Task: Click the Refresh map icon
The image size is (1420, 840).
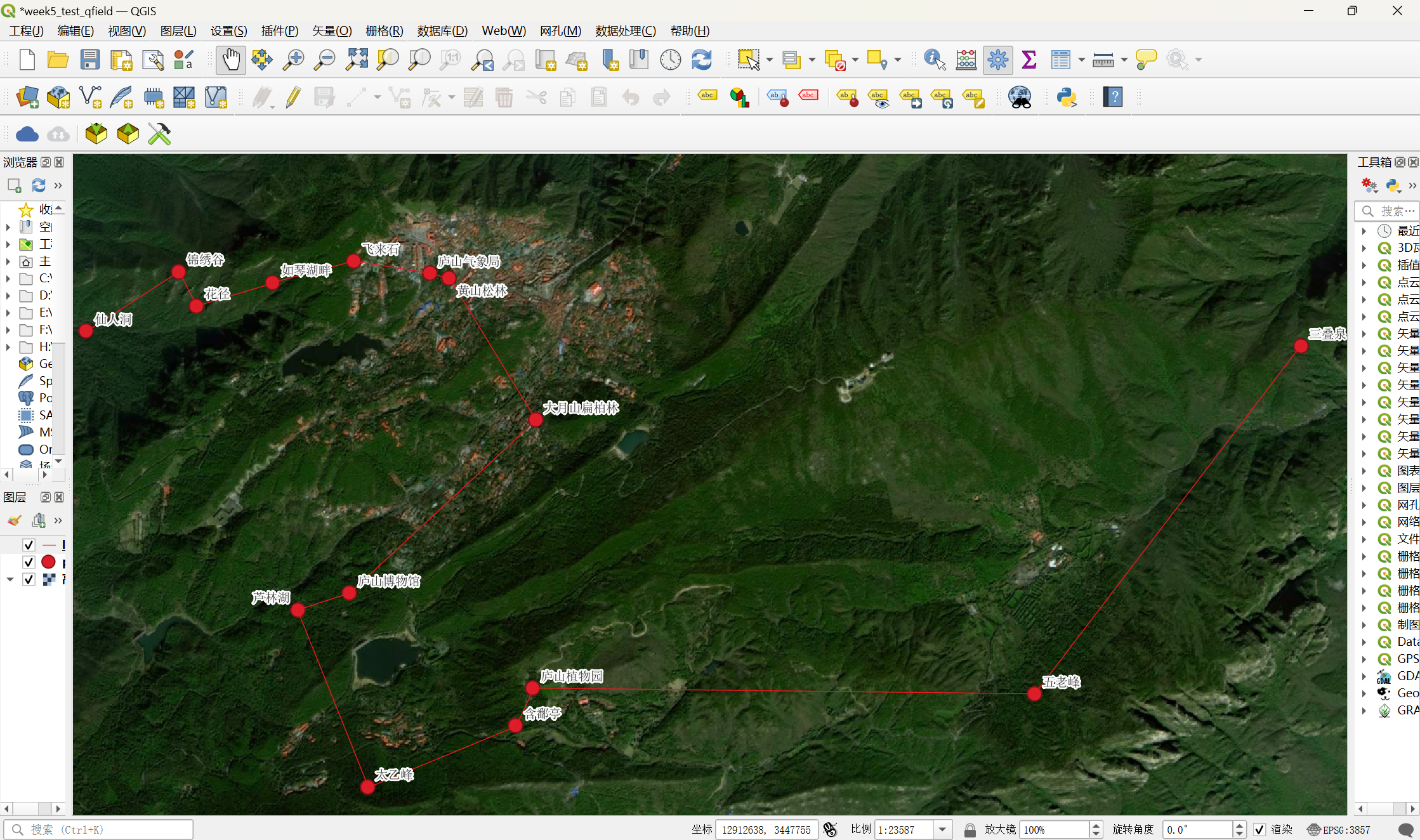Action: 701,60
